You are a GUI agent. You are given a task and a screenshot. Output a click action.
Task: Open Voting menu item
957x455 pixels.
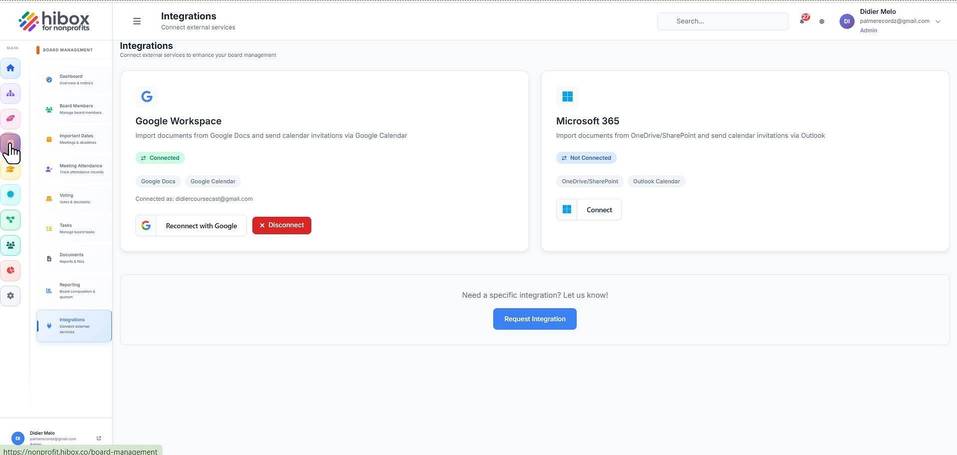[74, 198]
